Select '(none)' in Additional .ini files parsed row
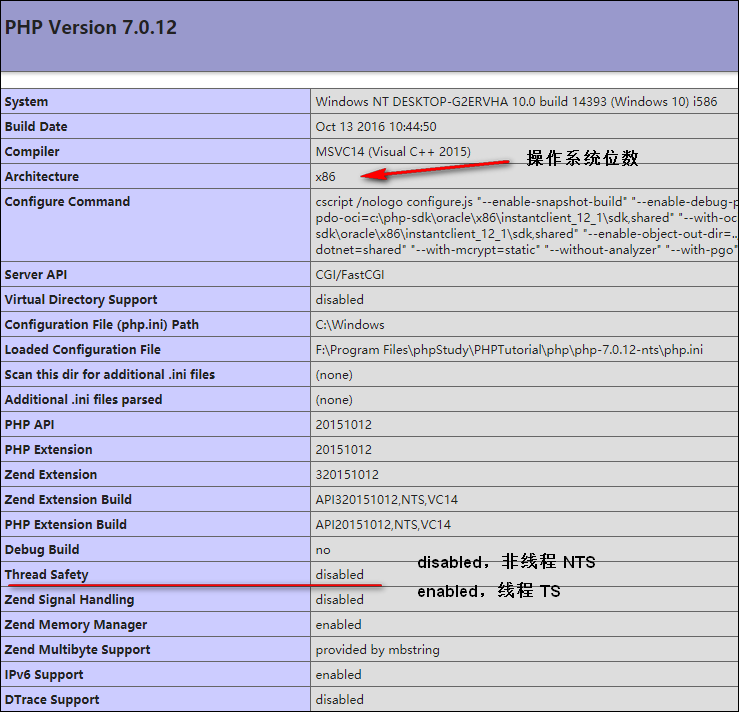The height and width of the screenshot is (712, 739). [x=334, y=400]
